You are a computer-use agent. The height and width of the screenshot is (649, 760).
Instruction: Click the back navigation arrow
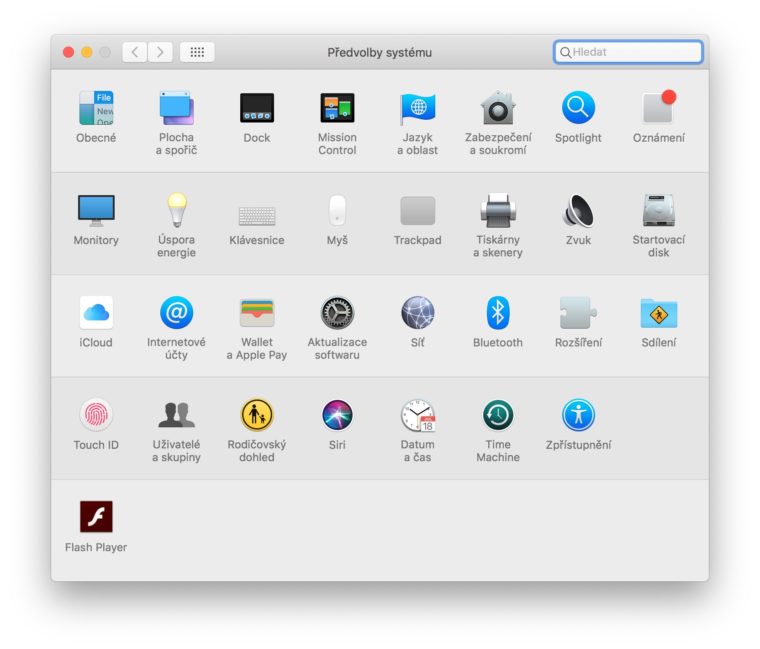(x=135, y=52)
